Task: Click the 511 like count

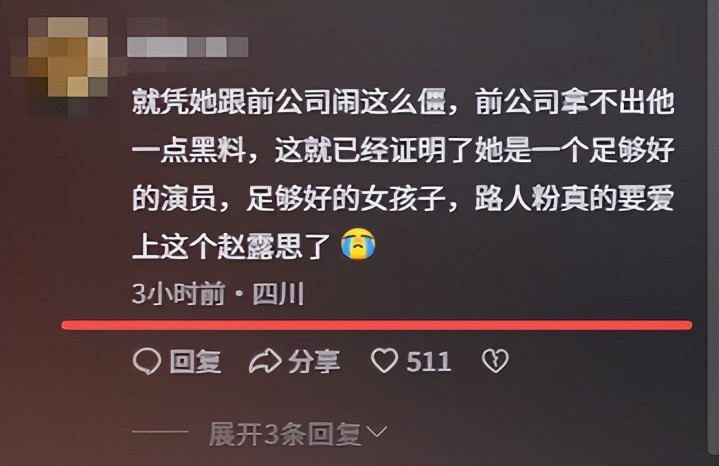Action: pos(429,361)
